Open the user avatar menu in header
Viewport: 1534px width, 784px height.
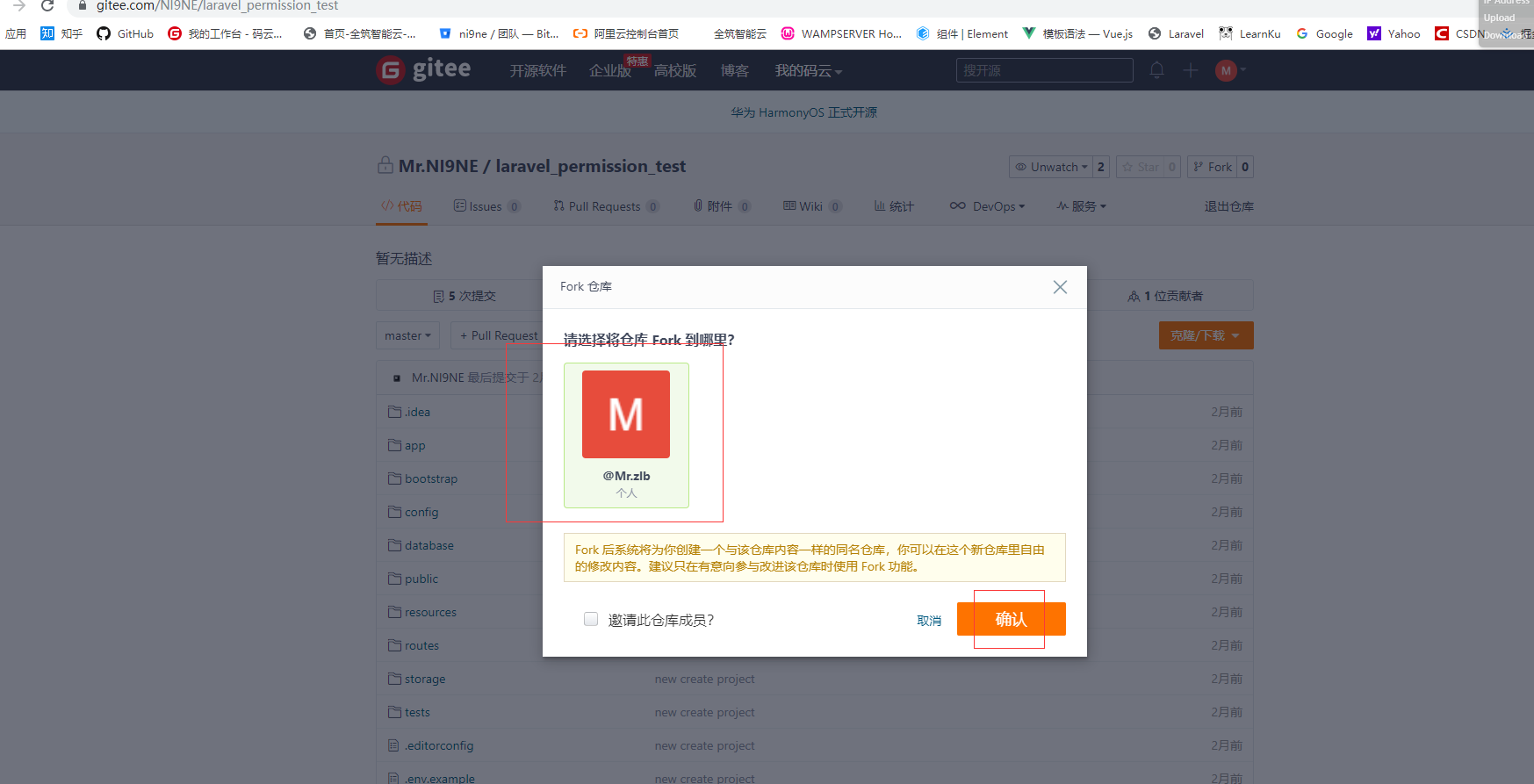1227,70
